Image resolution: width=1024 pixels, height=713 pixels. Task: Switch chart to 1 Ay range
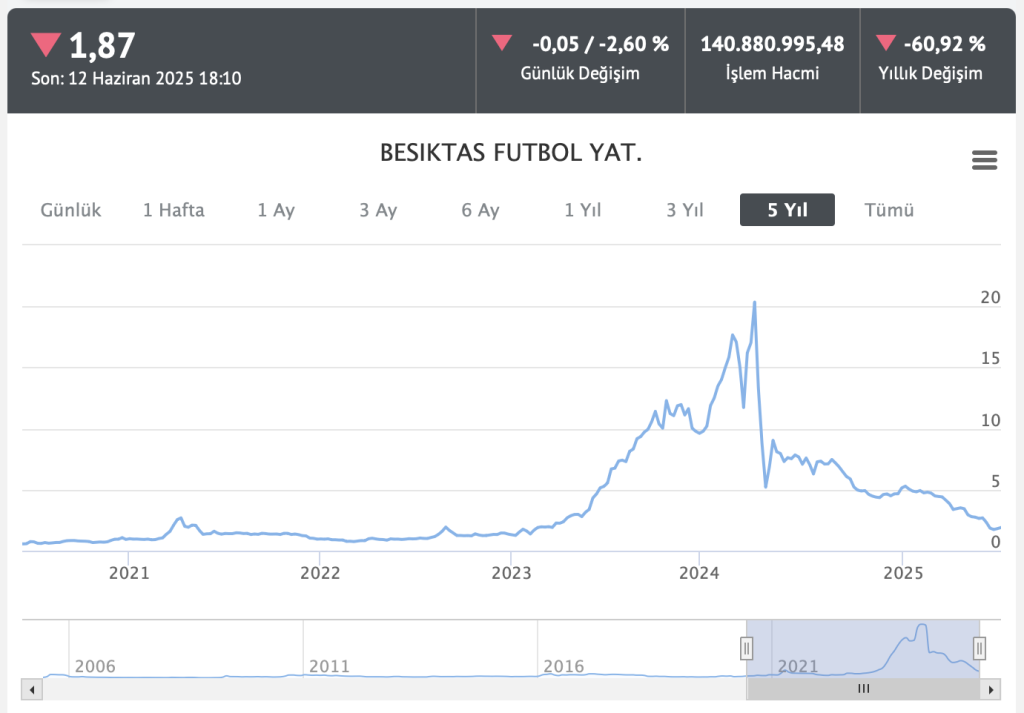point(276,210)
